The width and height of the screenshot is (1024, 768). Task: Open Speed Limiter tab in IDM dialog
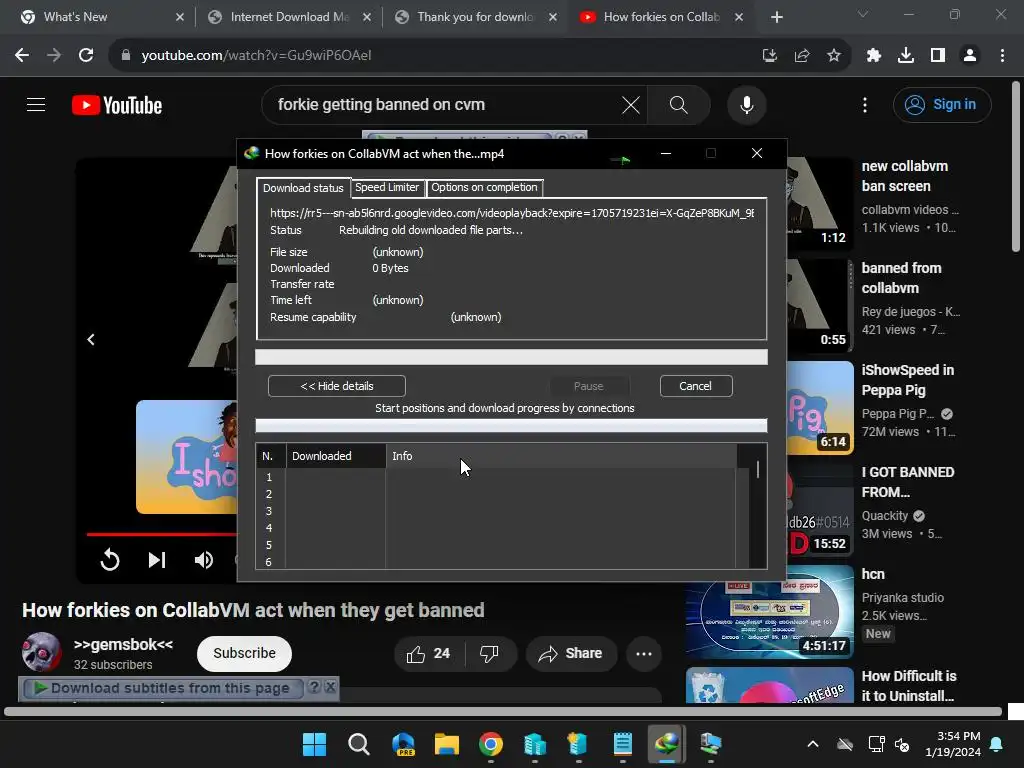coord(387,187)
